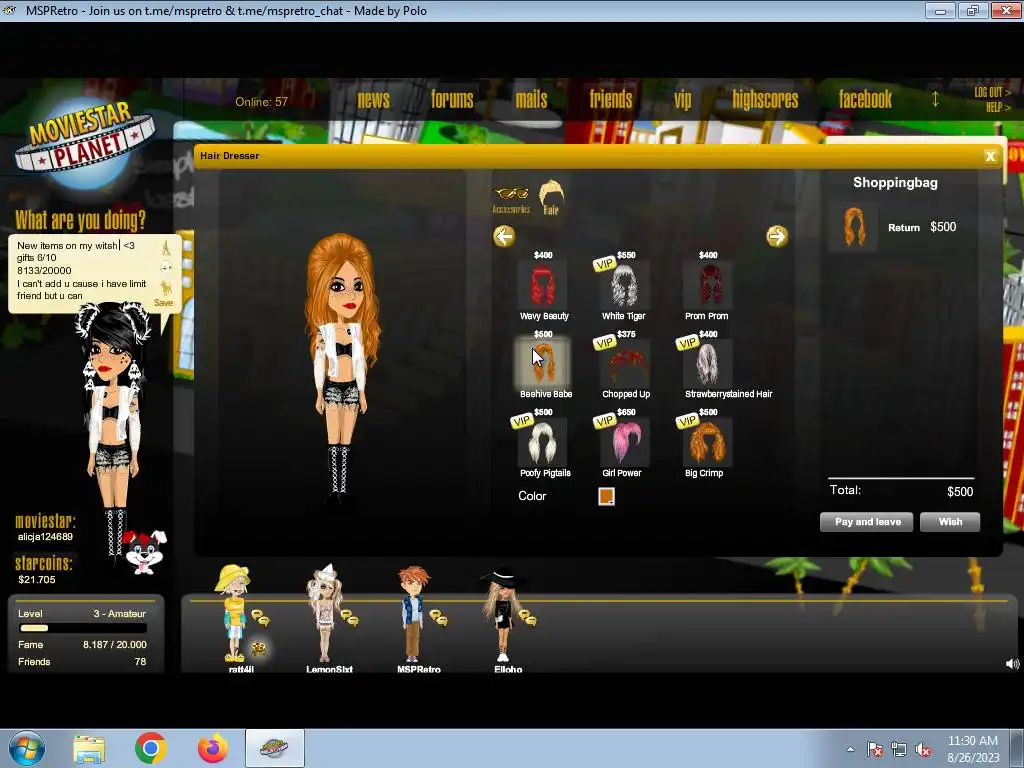Close the Hair Dresser dialog
This screenshot has height=768, width=1024.
pyautogui.click(x=990, y=156)
